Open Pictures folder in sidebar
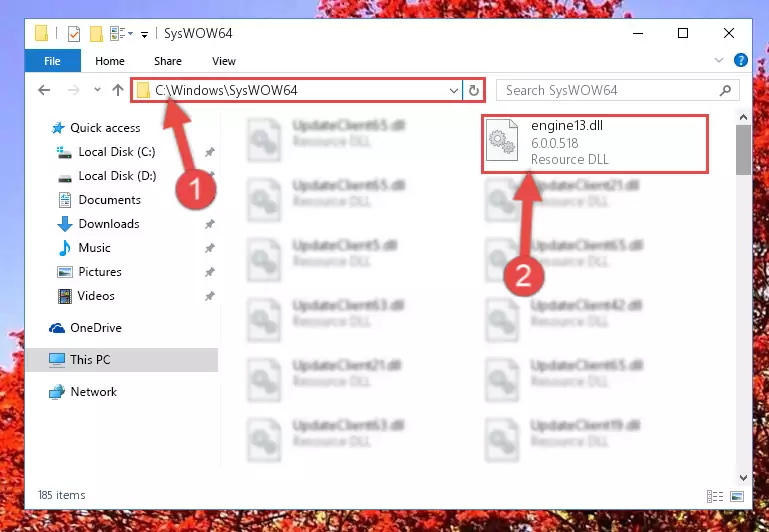 coord(100,272)
